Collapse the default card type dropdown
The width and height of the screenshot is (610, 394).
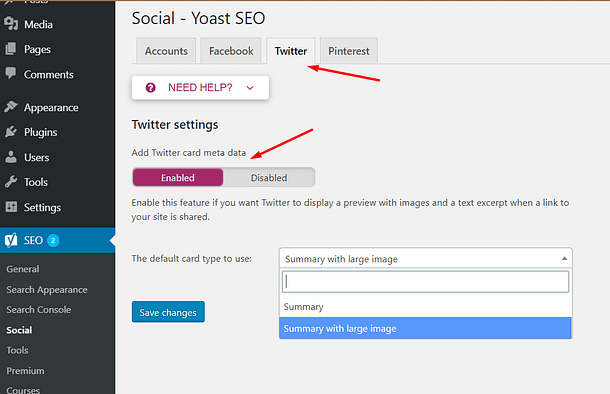point(426,258)
